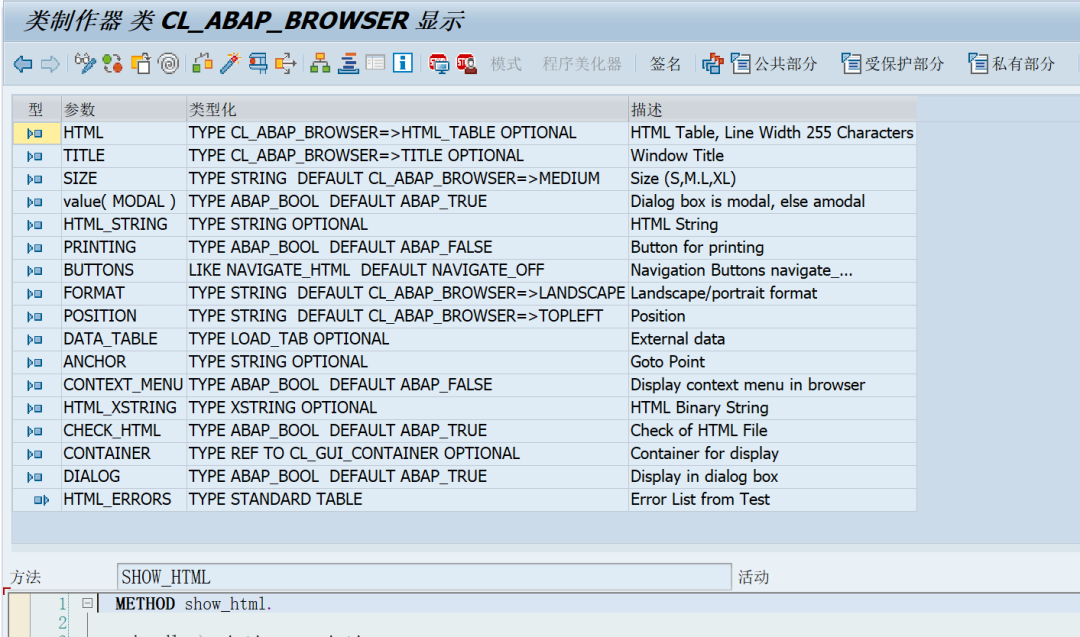
Task: Click 'TYPE XSTRING OPTIONAL' typing cell
Action: [407, 408]
